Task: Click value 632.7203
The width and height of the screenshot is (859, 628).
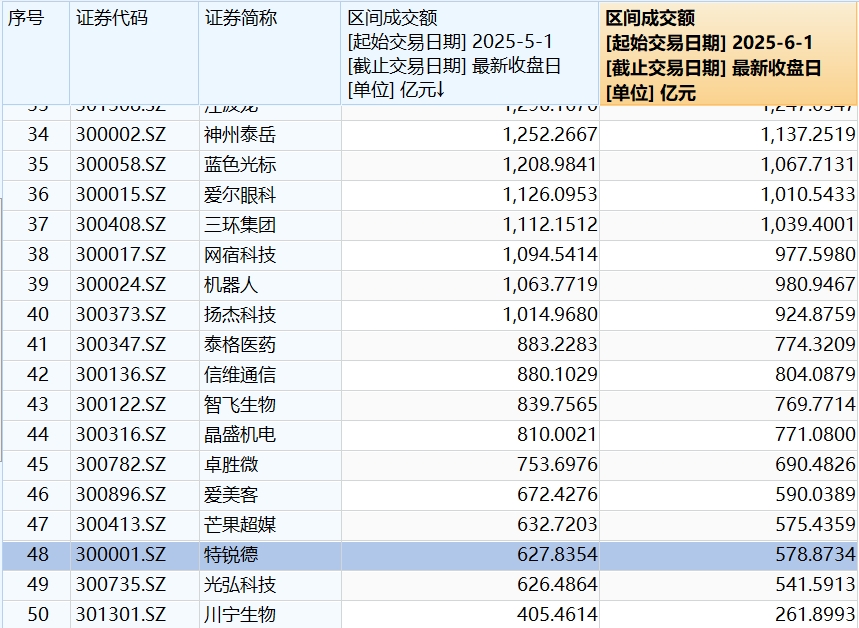Action: [x=557, y=525]
